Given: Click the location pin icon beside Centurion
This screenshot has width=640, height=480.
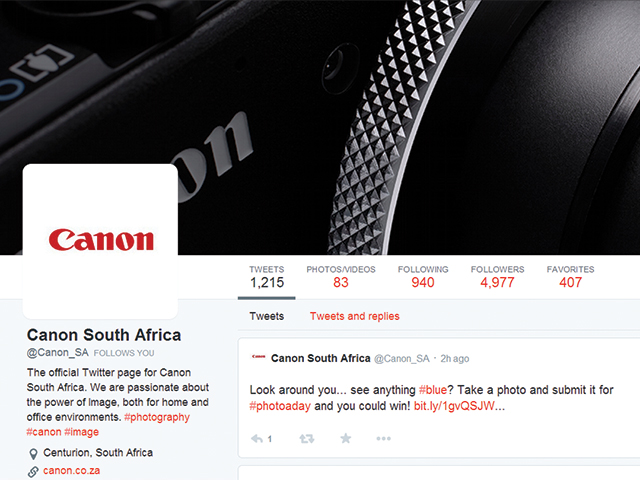Looking at the screenshot, I should pyautogui.click(x=33, y=453).
